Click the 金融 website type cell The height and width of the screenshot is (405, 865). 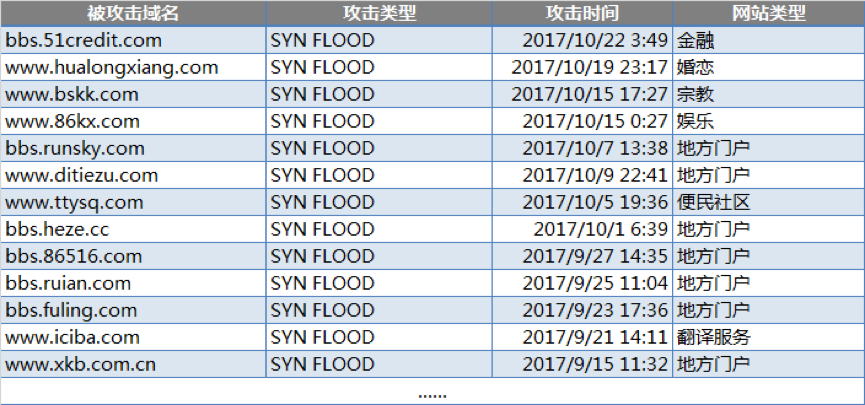click(768, 40)
